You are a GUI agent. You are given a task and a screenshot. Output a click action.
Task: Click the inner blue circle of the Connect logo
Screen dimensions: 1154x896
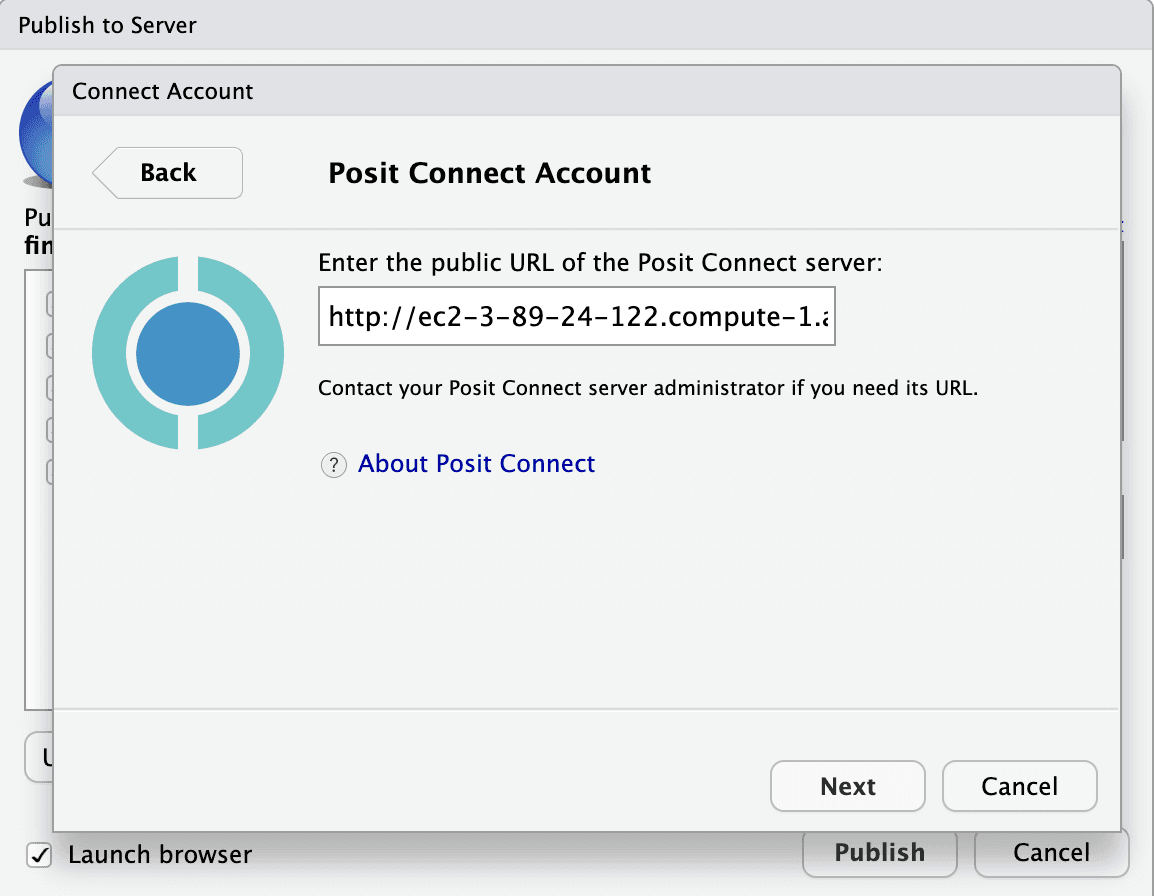click(188, 352)
